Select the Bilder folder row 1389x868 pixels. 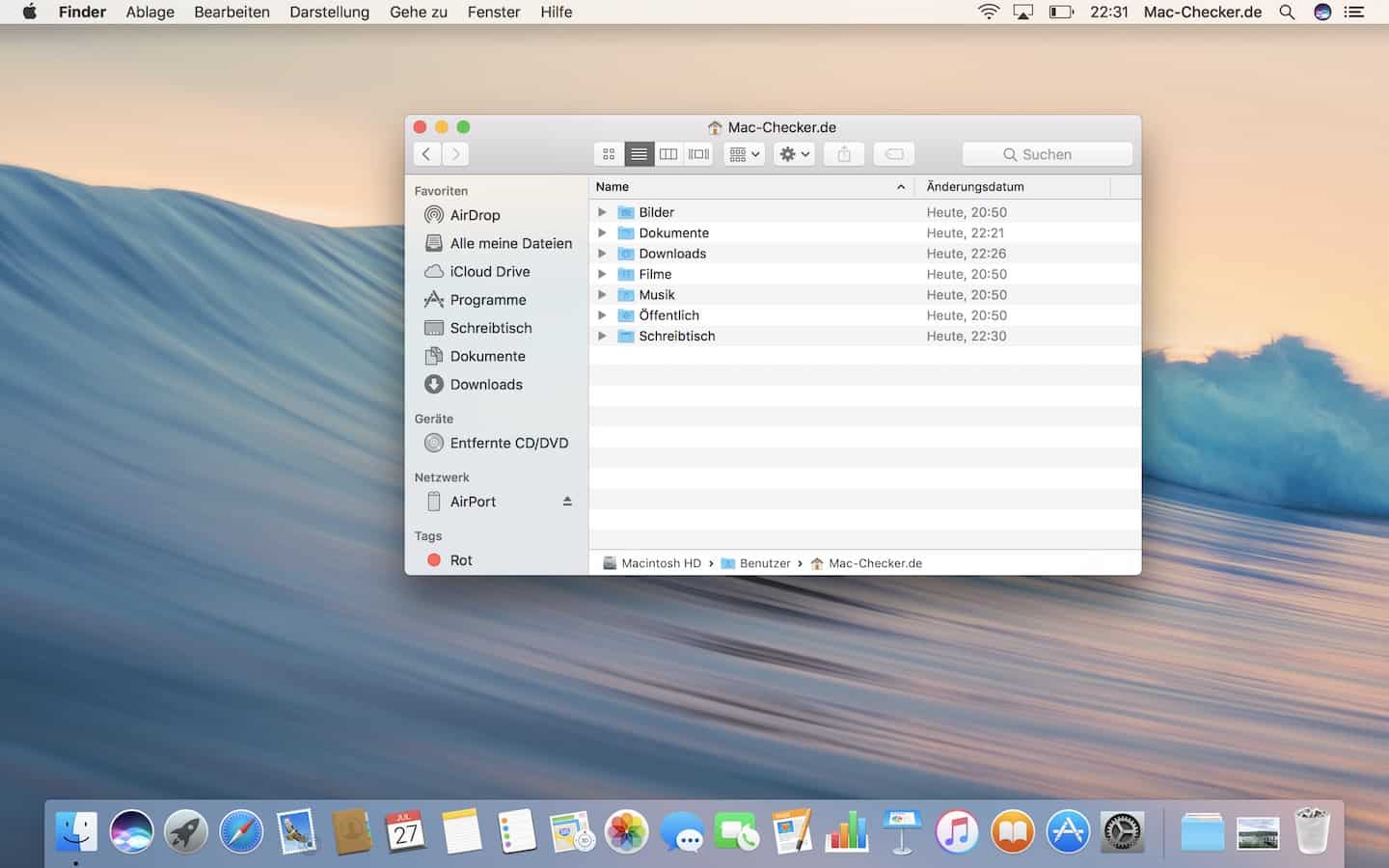(865, 212)
